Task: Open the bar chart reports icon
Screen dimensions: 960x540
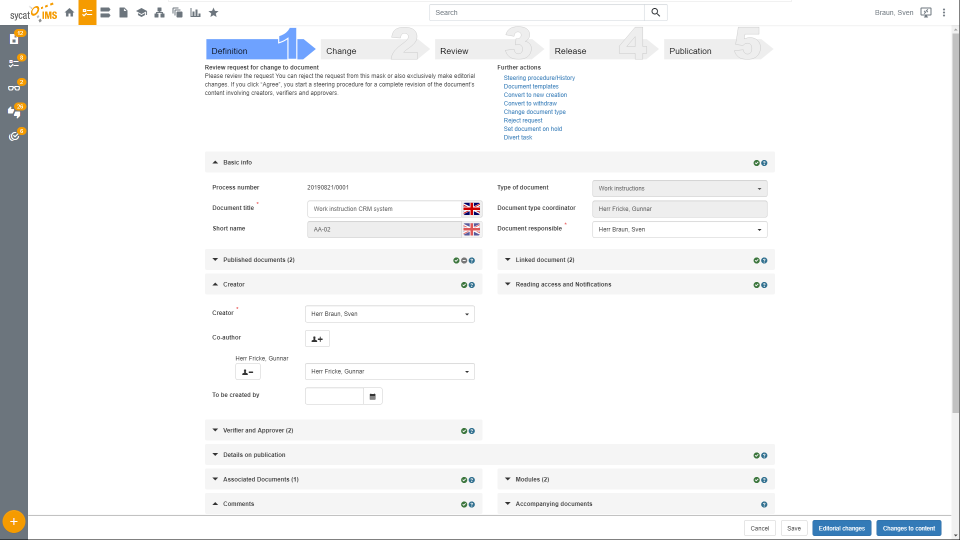Action: (x=195, y=12)
